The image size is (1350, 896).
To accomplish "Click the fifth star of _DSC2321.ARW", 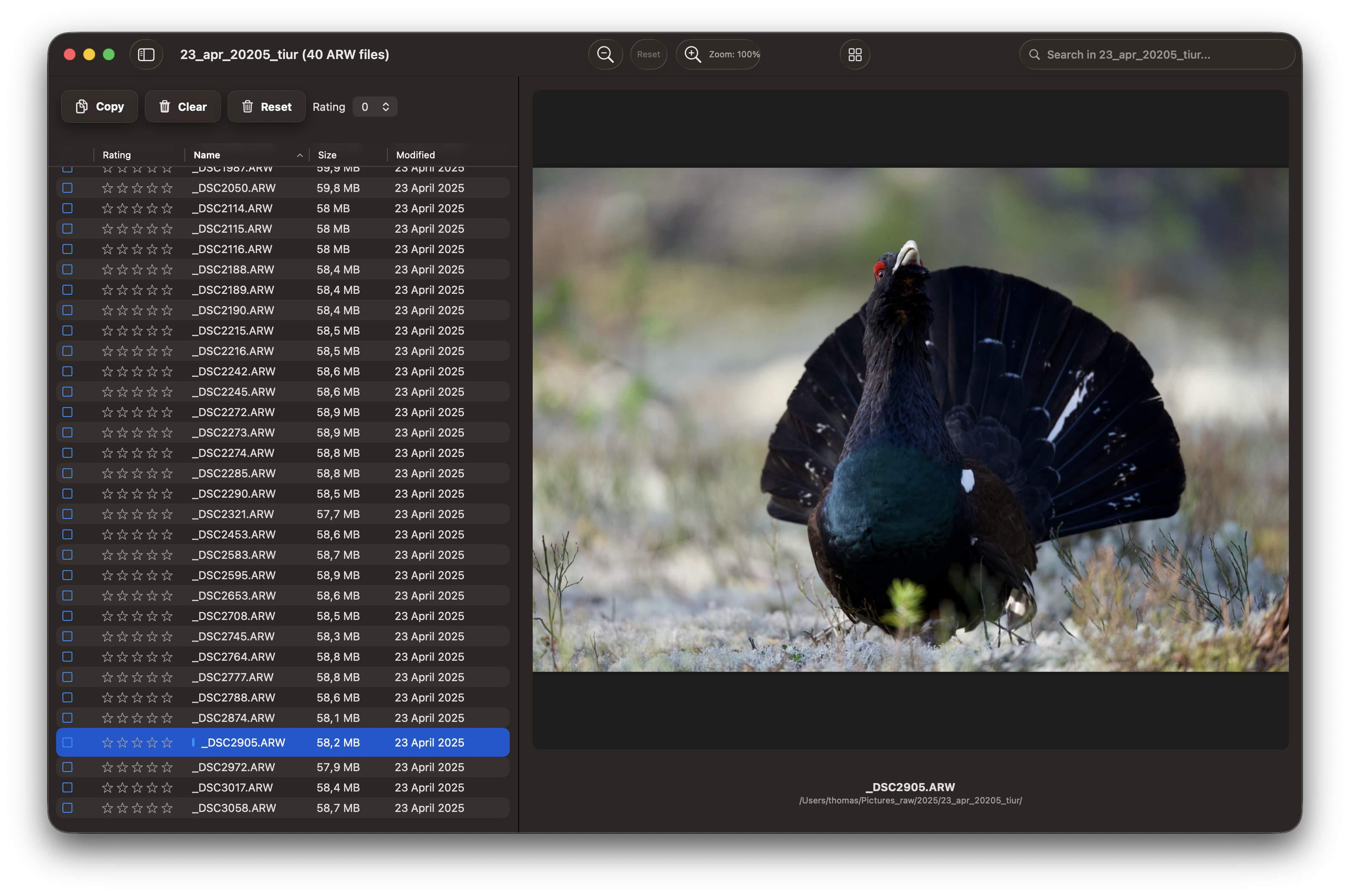I will click(167, 514).
